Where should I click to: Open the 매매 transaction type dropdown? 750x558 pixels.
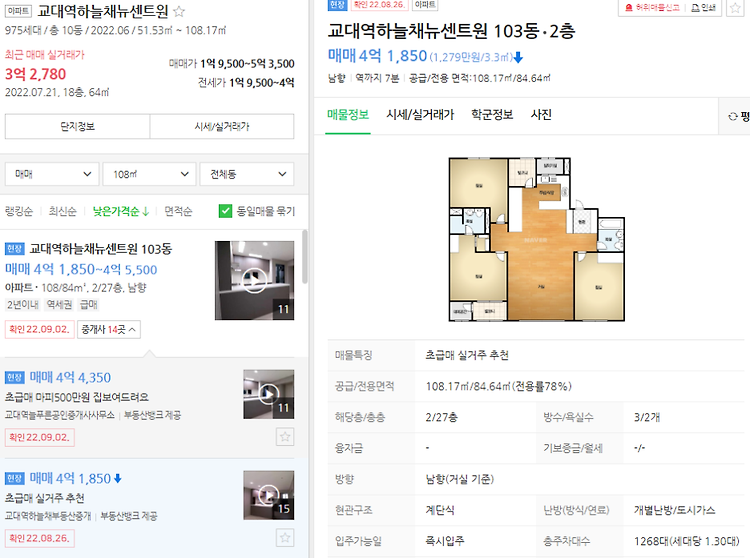click(x=52, y=174)
